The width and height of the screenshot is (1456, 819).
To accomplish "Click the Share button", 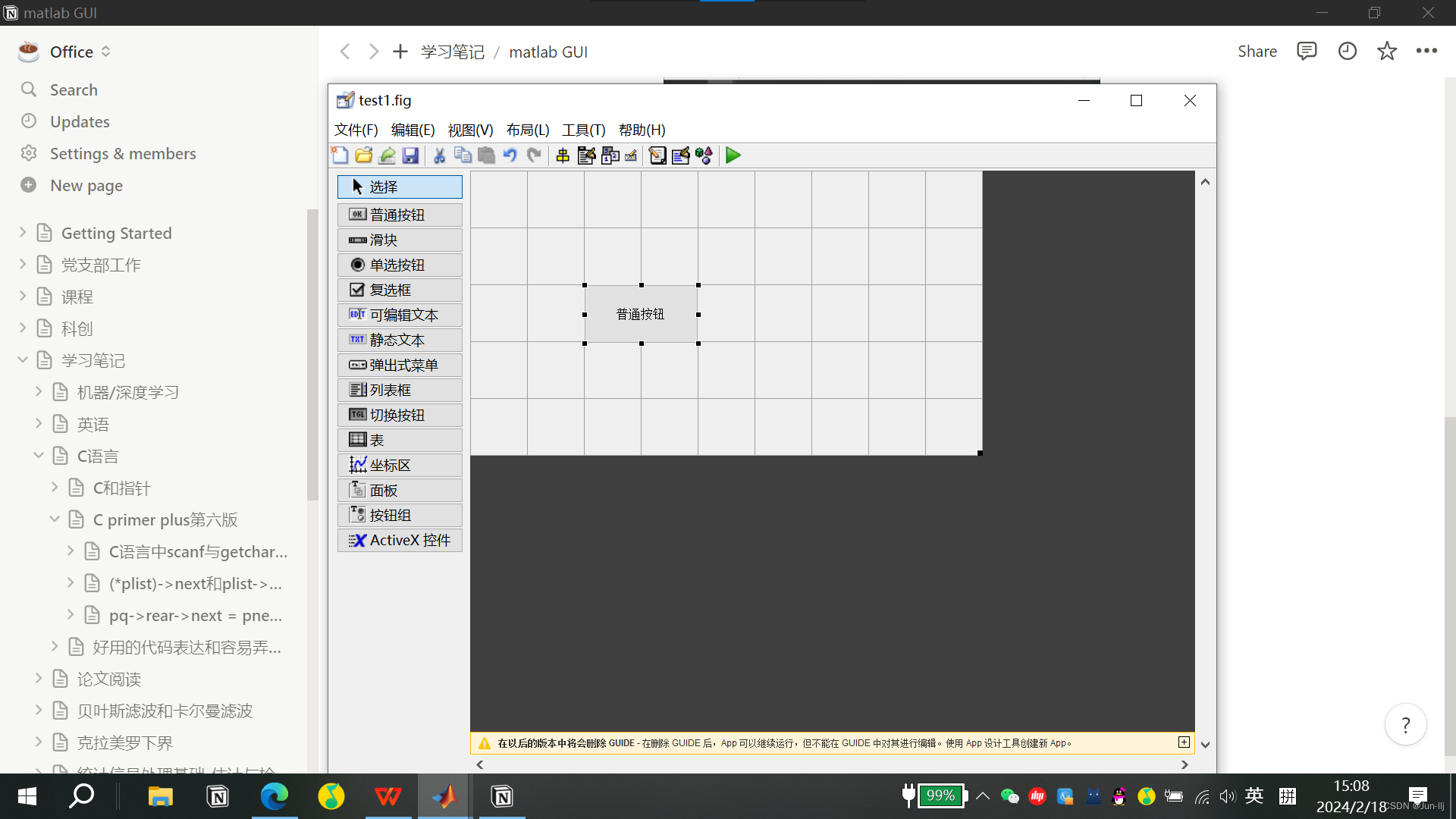I will pos(1257,52).
